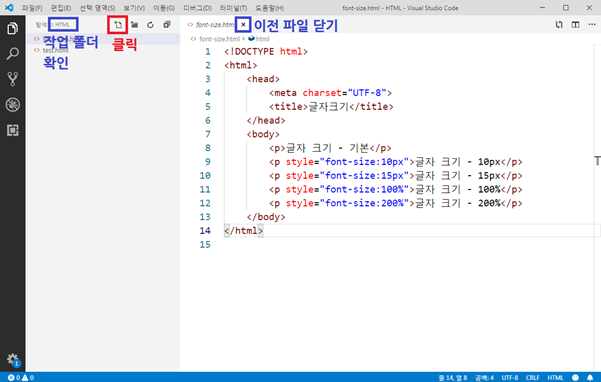601x382 pixels.
Task: Refresh the explorer file list
Action: coord(150,25)
